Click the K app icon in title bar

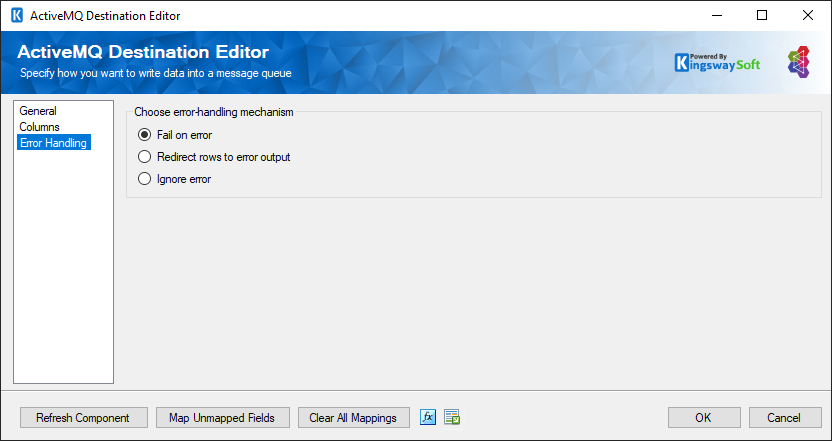pyautogui.click(x=17, y=15)
